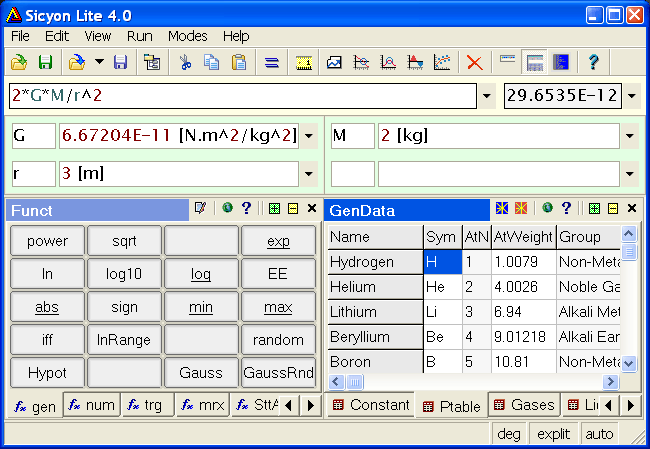650x449 pixels.
Task: Click the blue question mark help toolbar icon
Action: click(x=593, y=62)
